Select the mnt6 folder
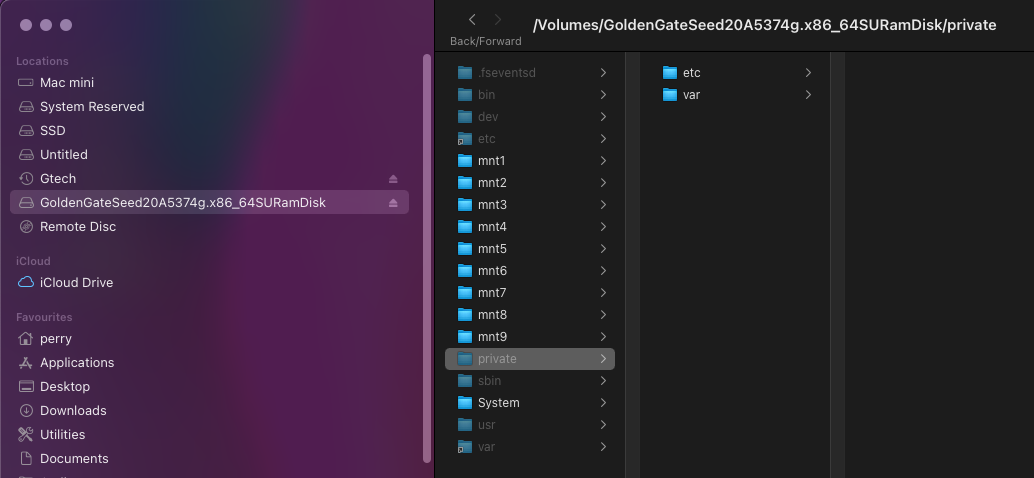The width and height of the screenshot is (1034, 478). tap(530, 271)
